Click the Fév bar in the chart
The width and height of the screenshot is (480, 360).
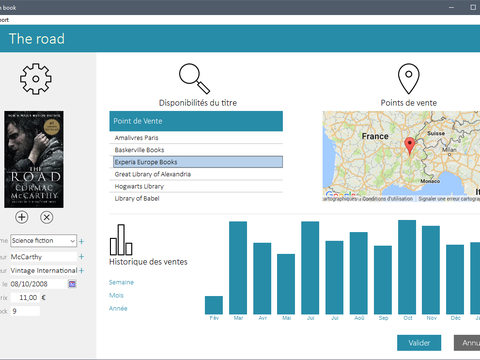point(214,305)
